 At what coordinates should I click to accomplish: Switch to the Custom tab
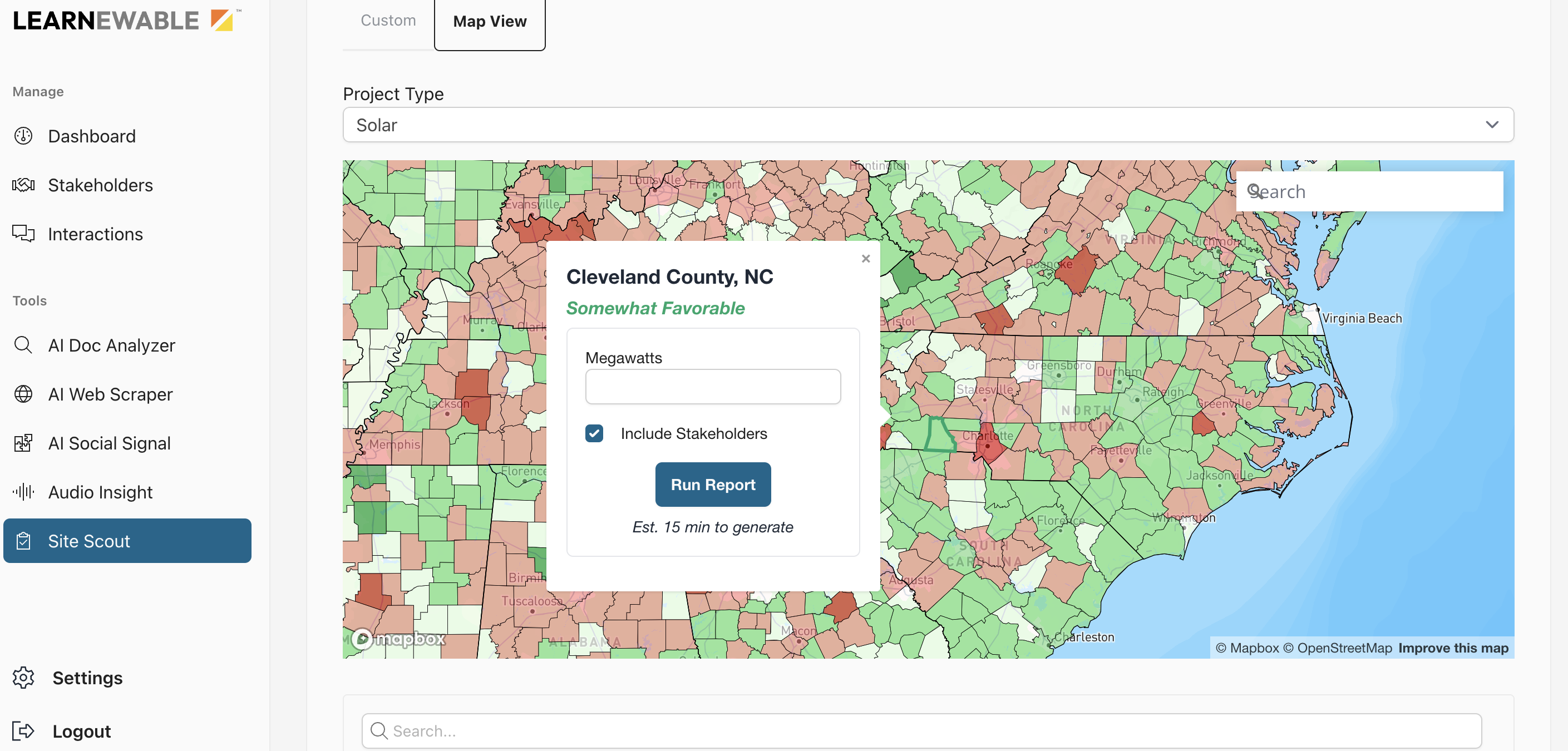pos(388,21)
